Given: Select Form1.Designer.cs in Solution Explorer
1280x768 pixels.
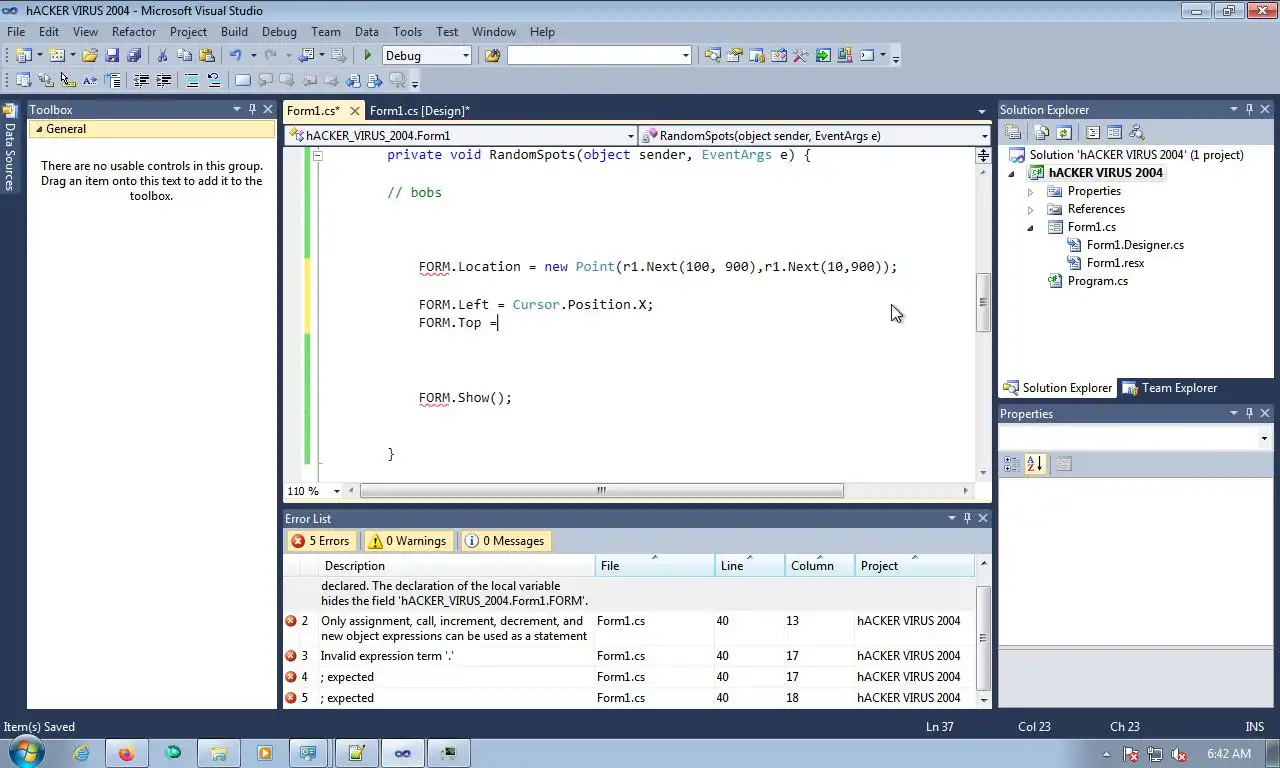Looking at the screenshot, I should tap(1135, 245).
